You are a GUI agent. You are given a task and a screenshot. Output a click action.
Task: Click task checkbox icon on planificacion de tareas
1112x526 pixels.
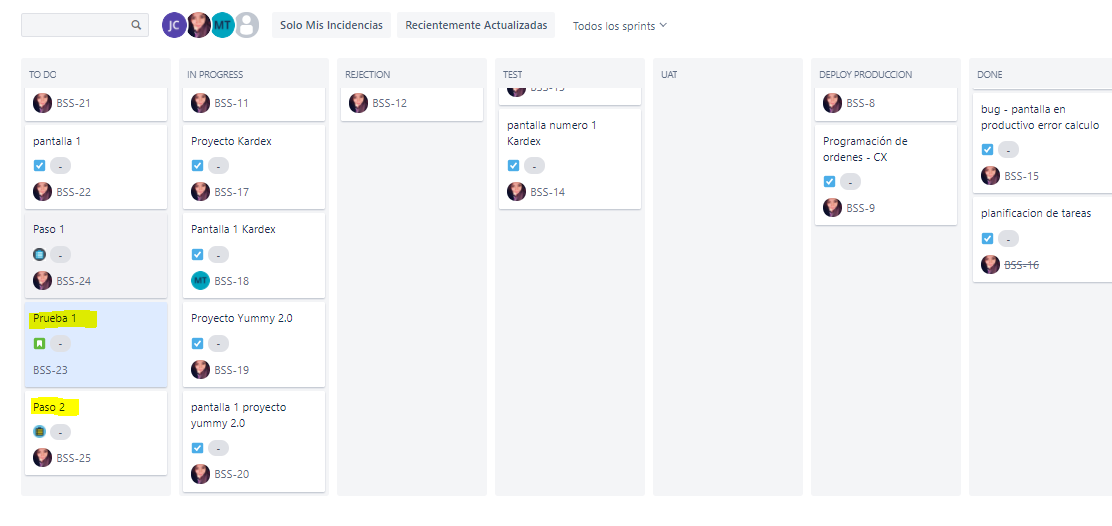pos(987,239)
